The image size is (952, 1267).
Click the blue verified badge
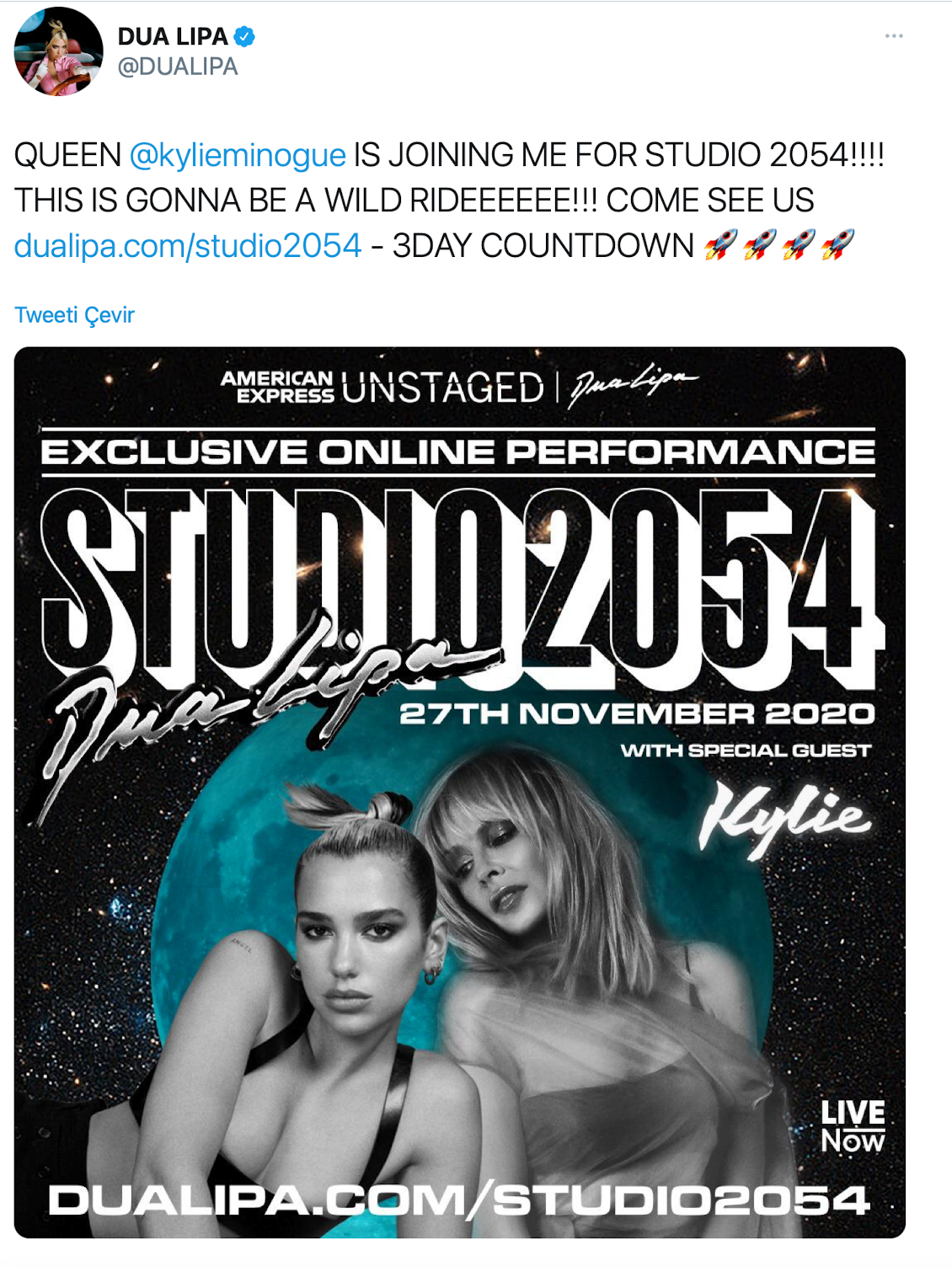click(244, 36)
